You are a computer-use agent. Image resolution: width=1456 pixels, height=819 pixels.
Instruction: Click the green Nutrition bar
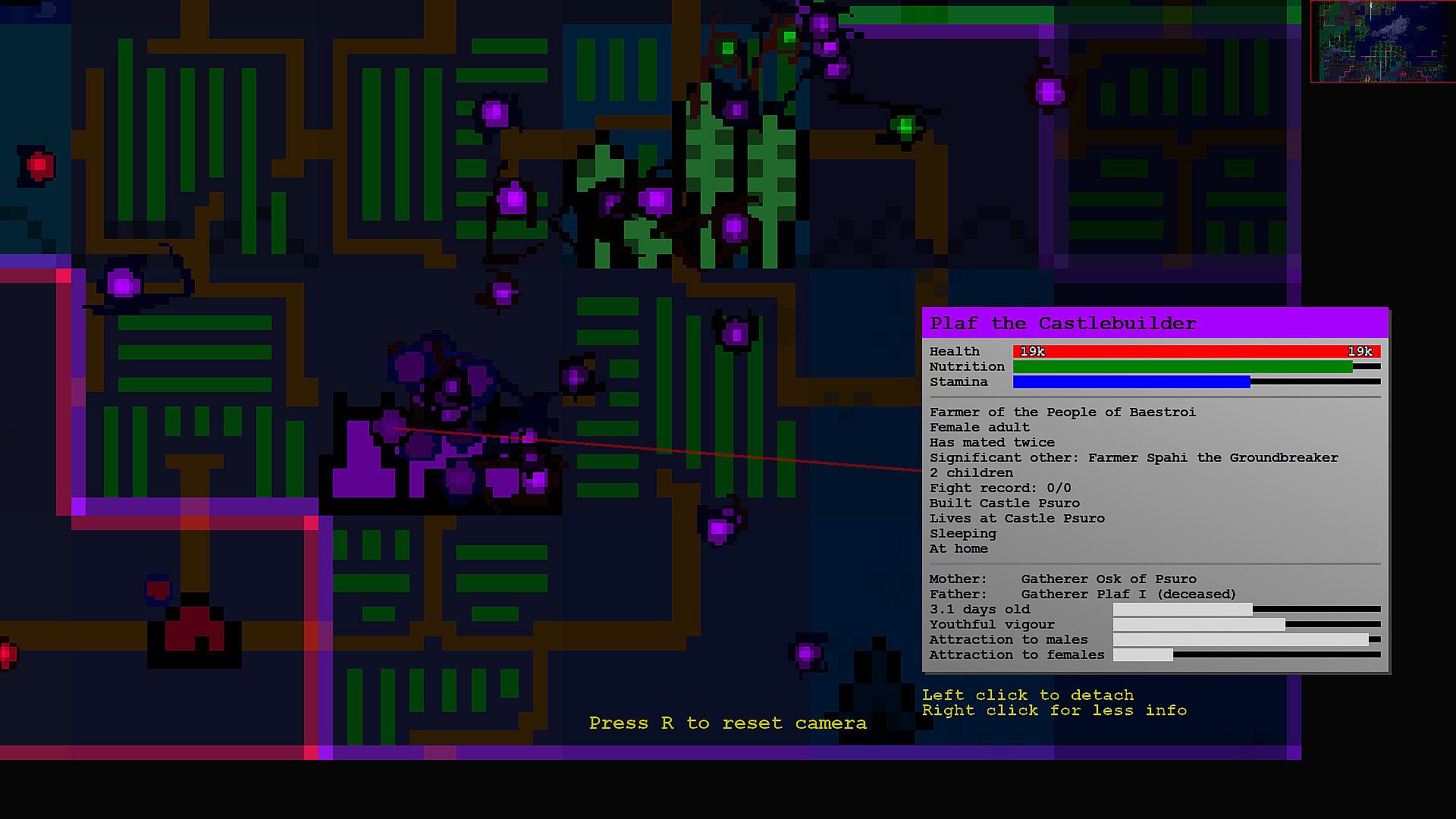point(1181,367)
